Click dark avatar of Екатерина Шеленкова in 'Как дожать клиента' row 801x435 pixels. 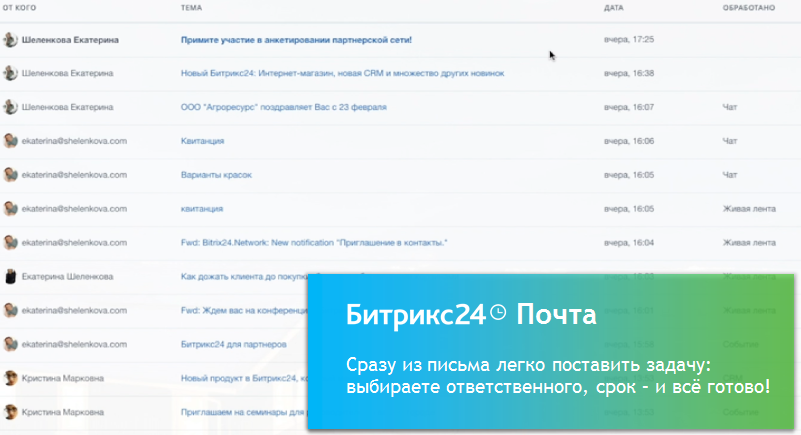tap(10, 277)
